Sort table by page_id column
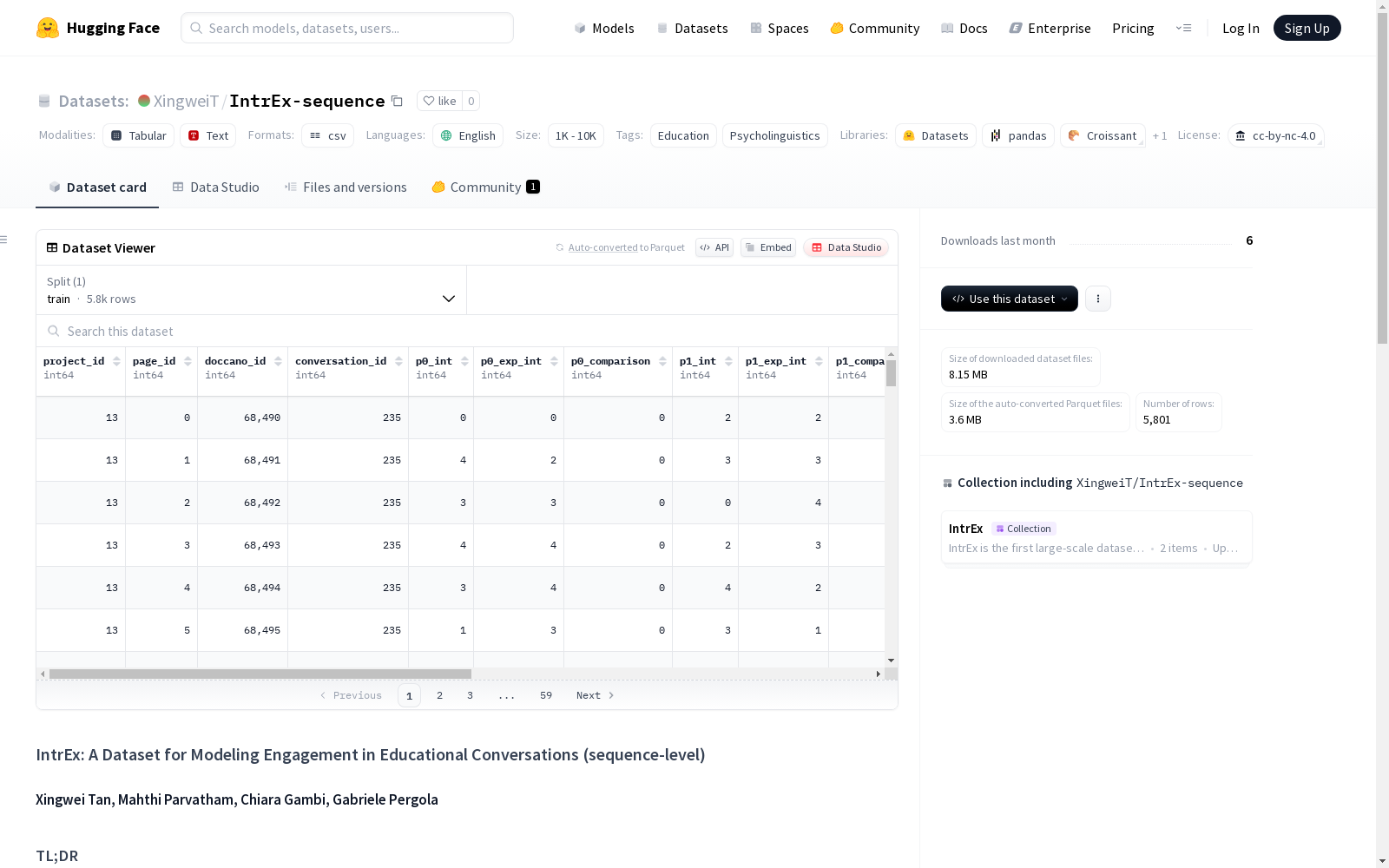 pos(188,361)
